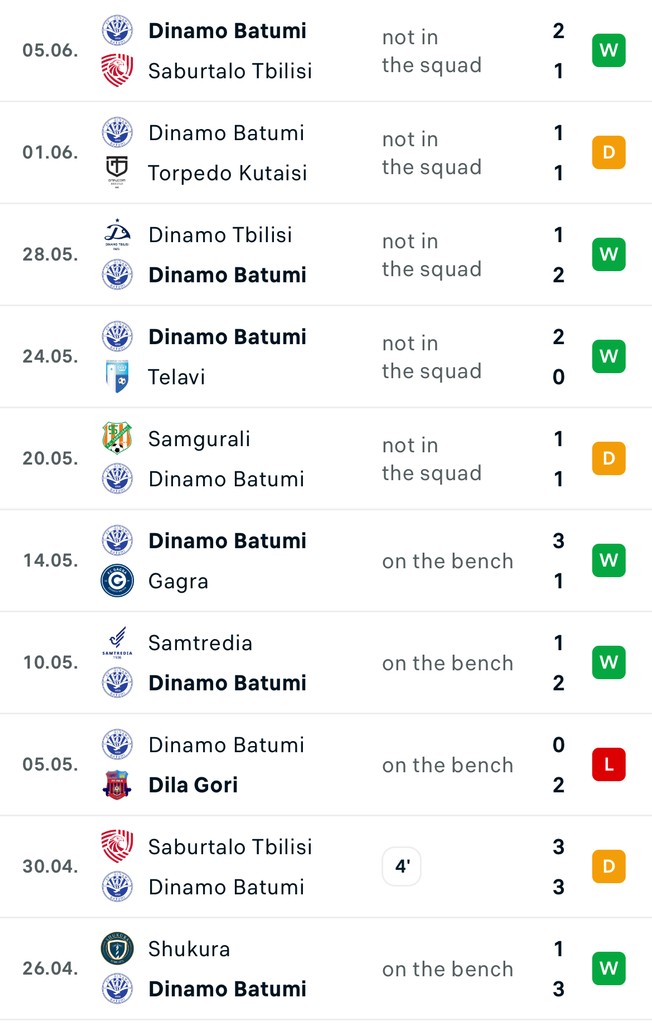The width and height of the screenshot is (652, 1024).
Task: Click the red L result badge
Action: [x=608, y=765]
